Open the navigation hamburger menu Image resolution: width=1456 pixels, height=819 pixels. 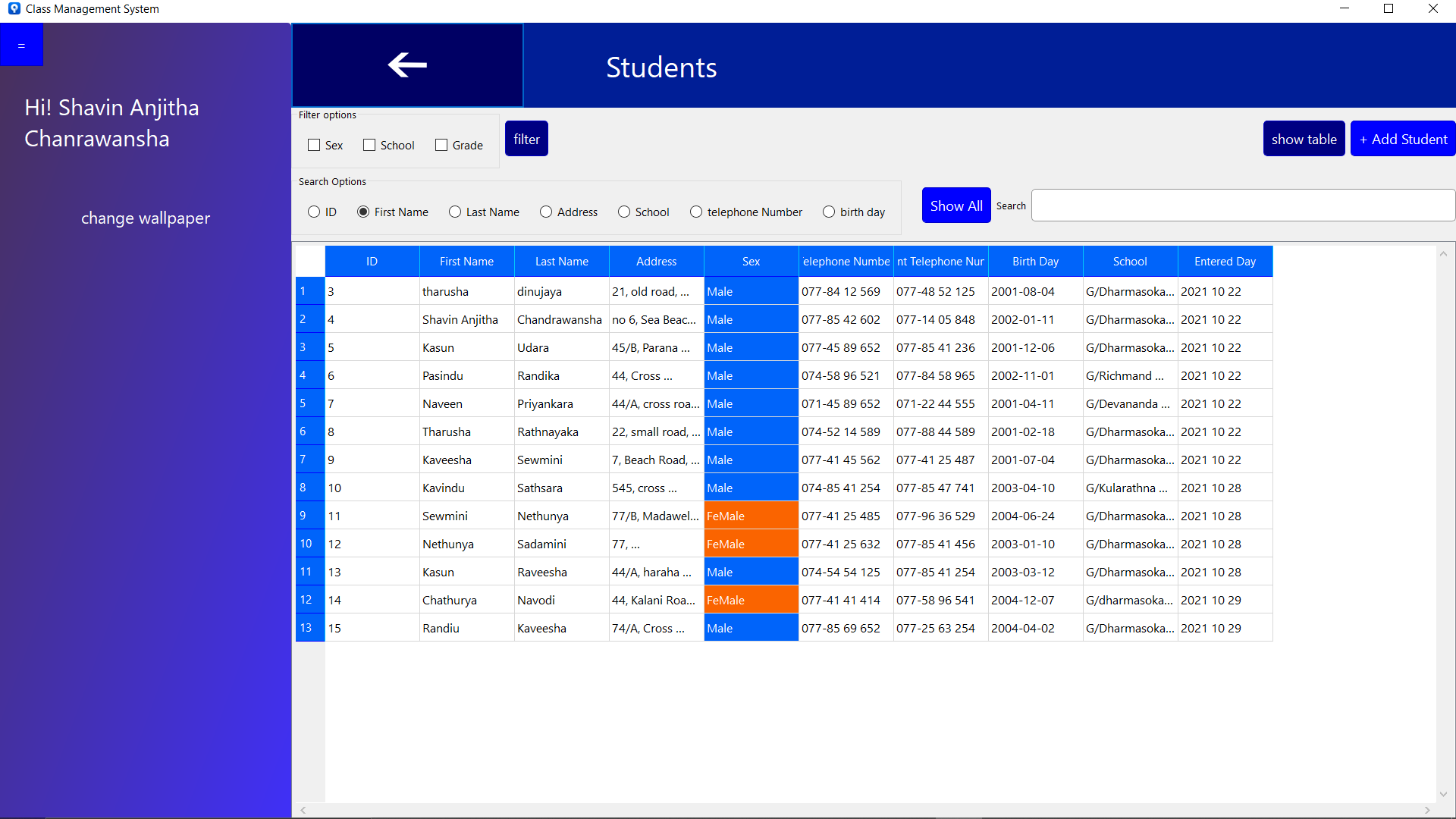click(21, 44)
